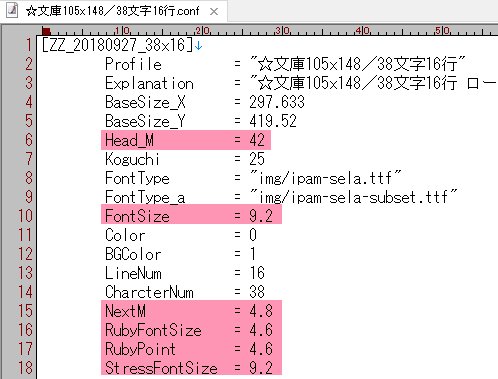
Task: Click the CharcterNum key
Action: point(149,292)
